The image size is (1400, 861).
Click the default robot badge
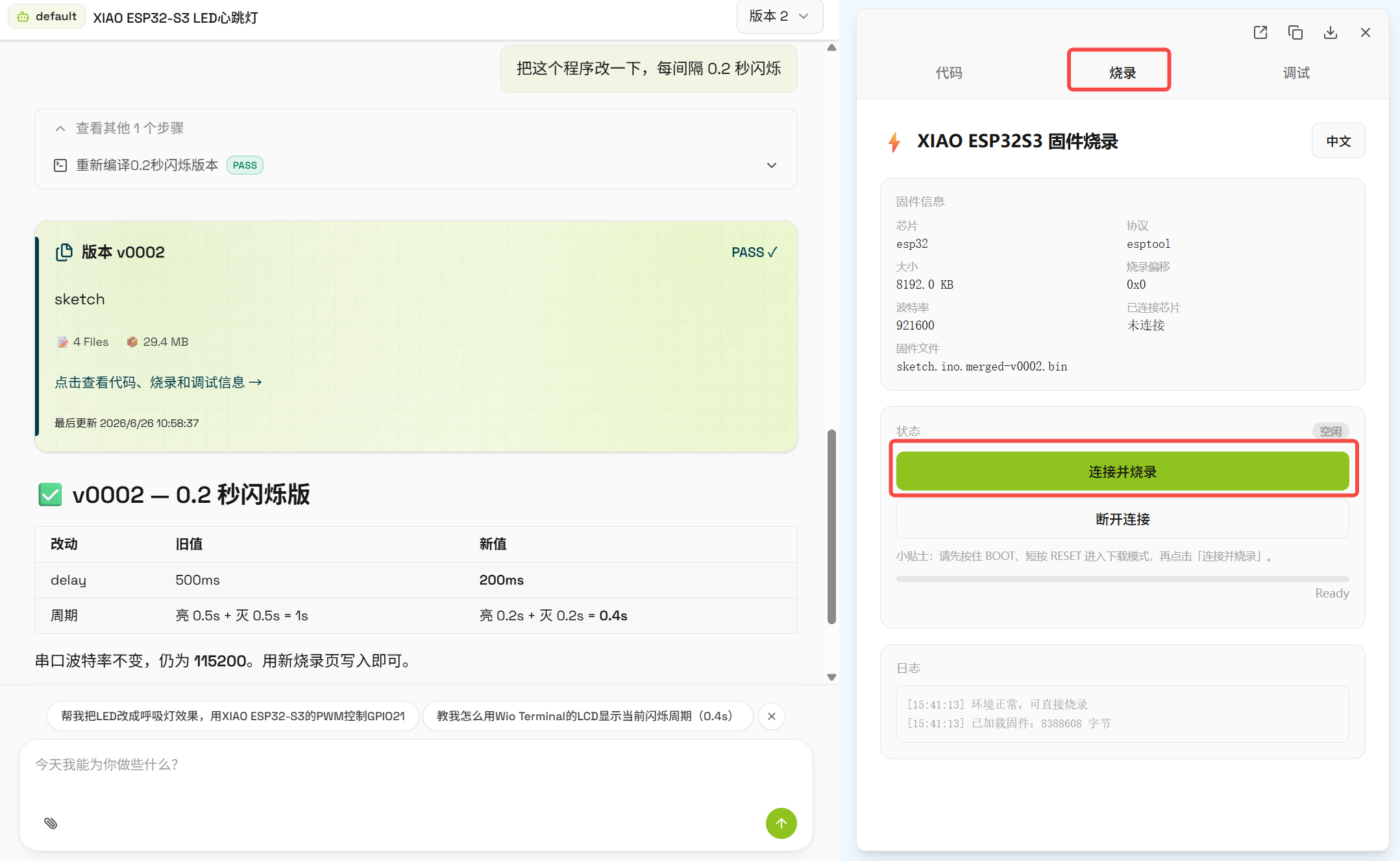[47, 17]
